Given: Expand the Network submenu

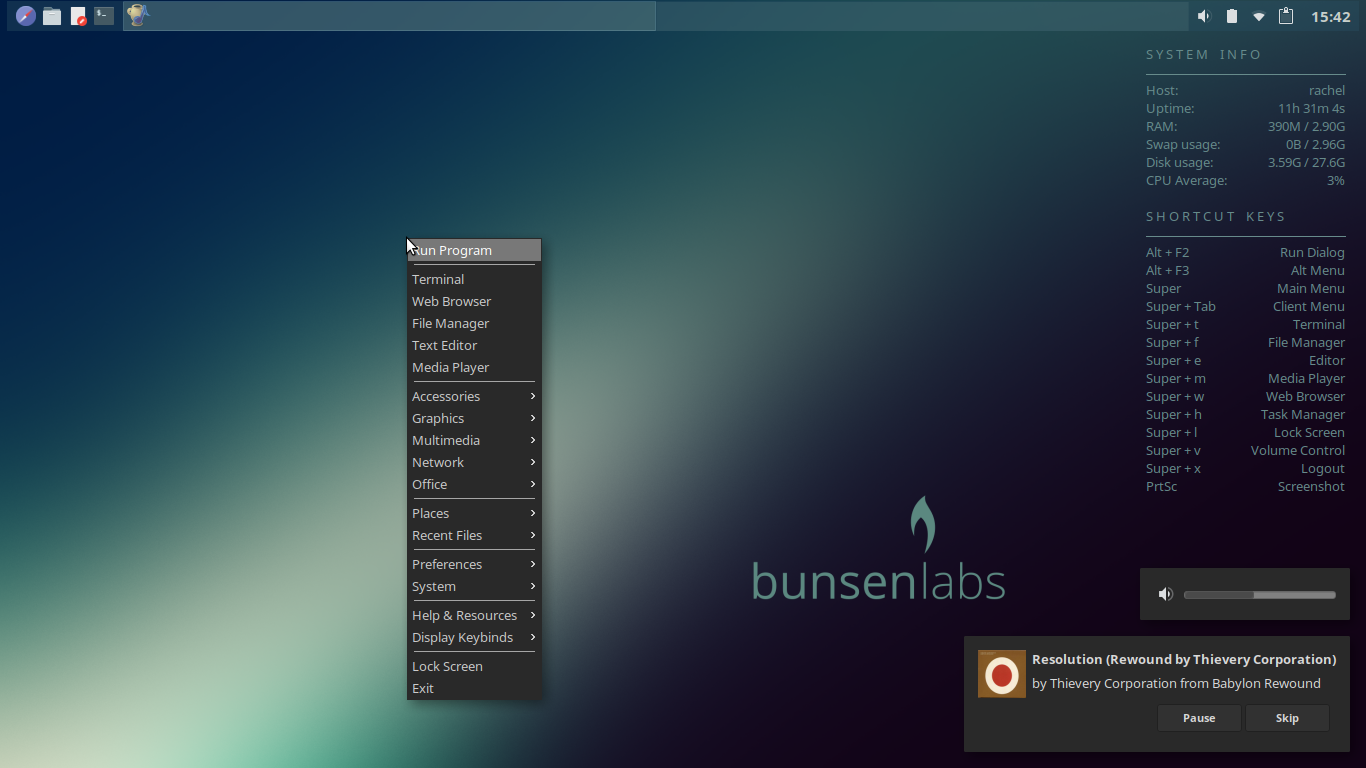Looking at the screenshot, I should pyautogui.click(x=474, y=462).
